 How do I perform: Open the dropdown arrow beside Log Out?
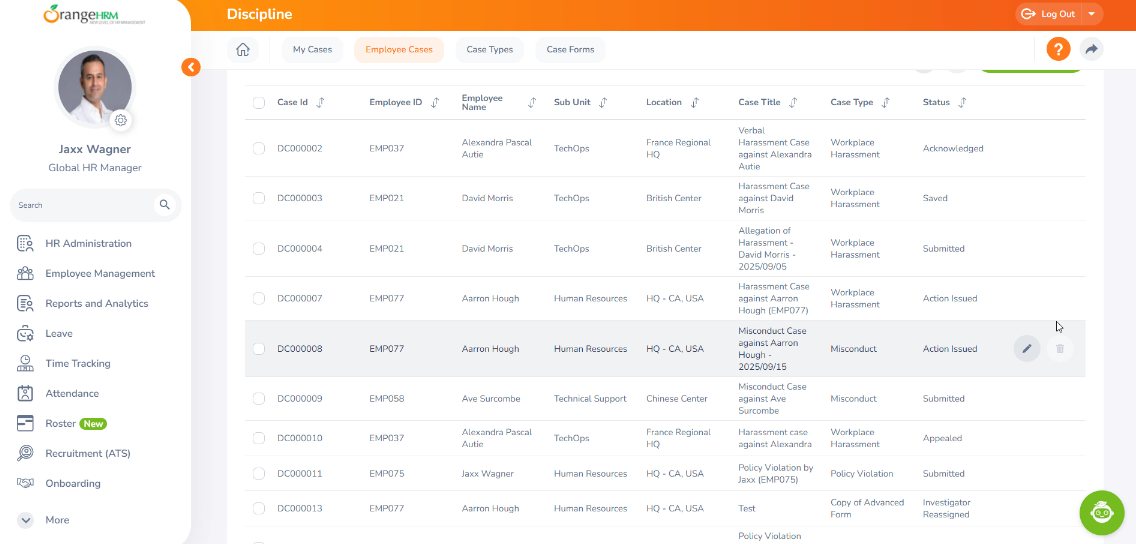tap(1091, 14)
